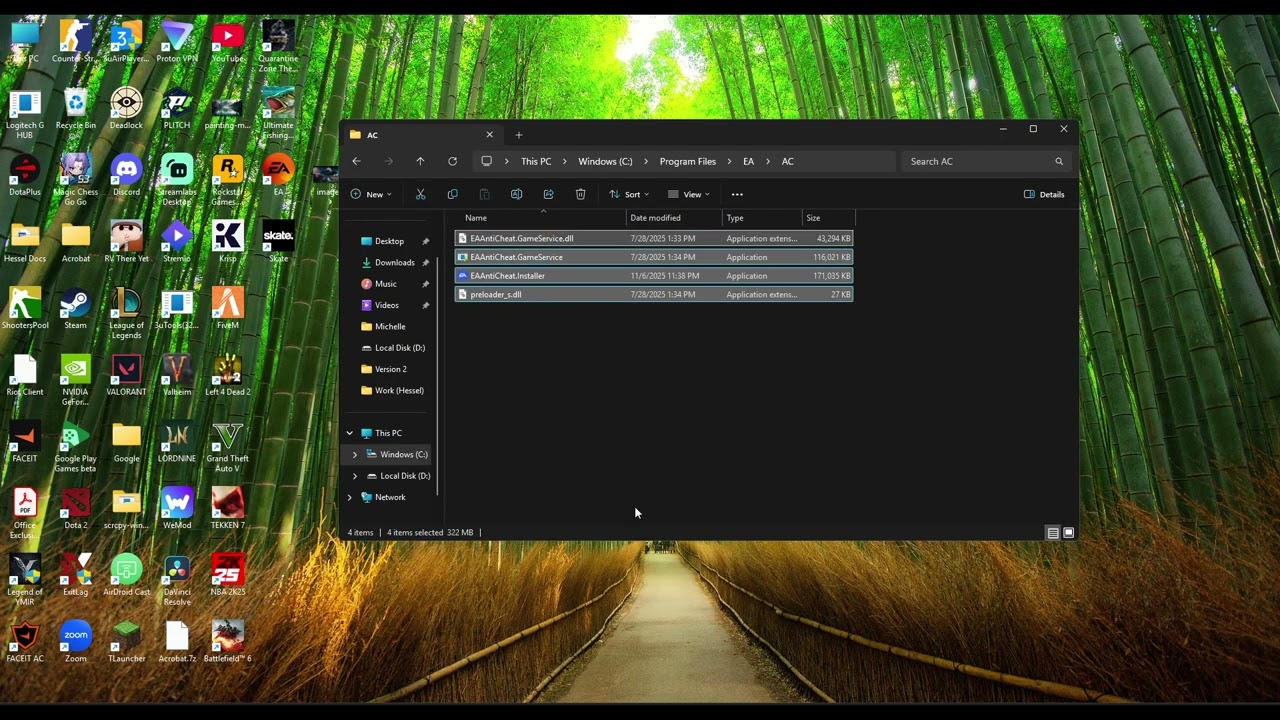Sort by the Type column header
The width and height of the screenshot is (1280, 720).
tap(762, 218)
